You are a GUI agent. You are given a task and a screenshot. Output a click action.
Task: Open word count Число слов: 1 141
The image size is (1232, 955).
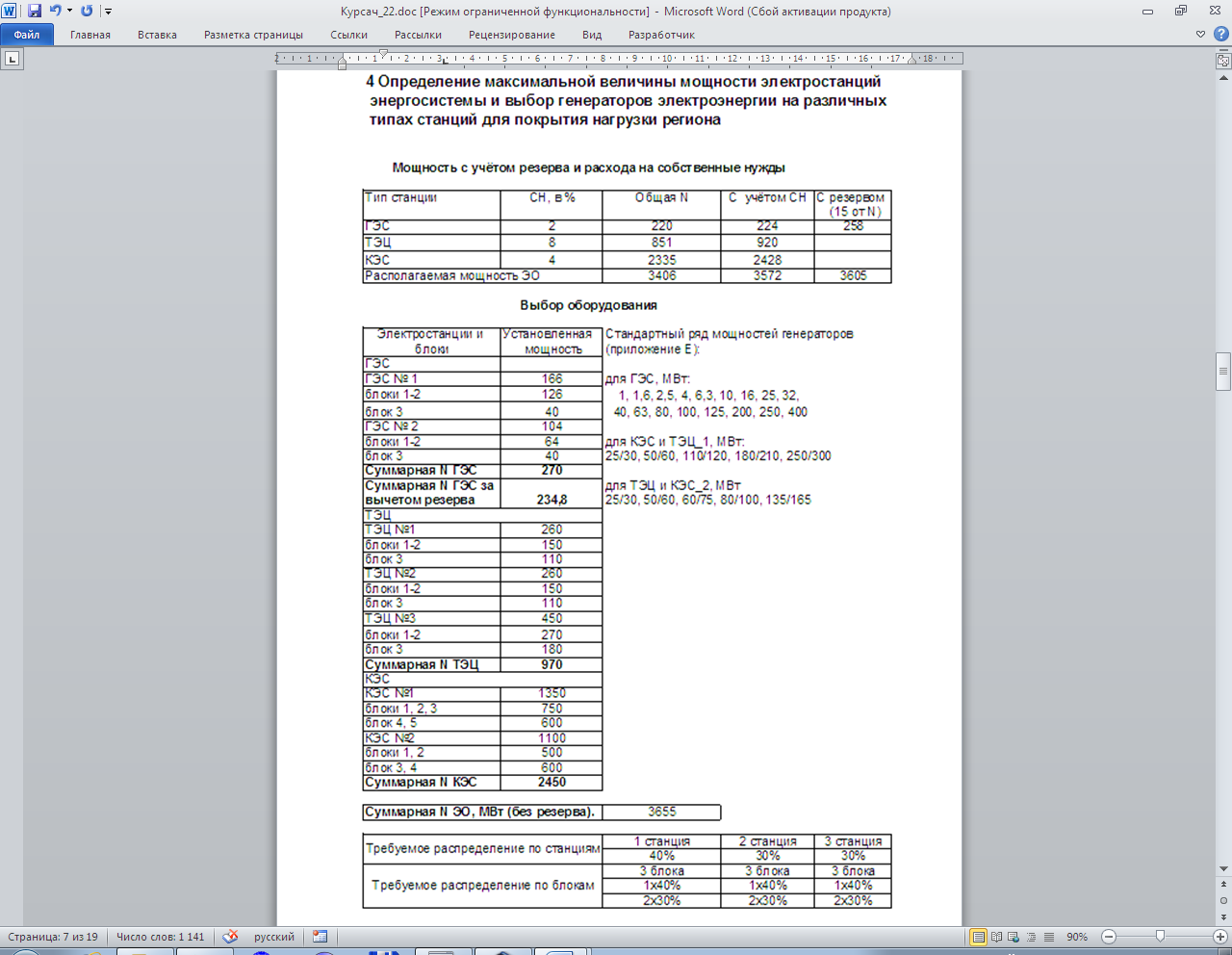tap(161, 937)
